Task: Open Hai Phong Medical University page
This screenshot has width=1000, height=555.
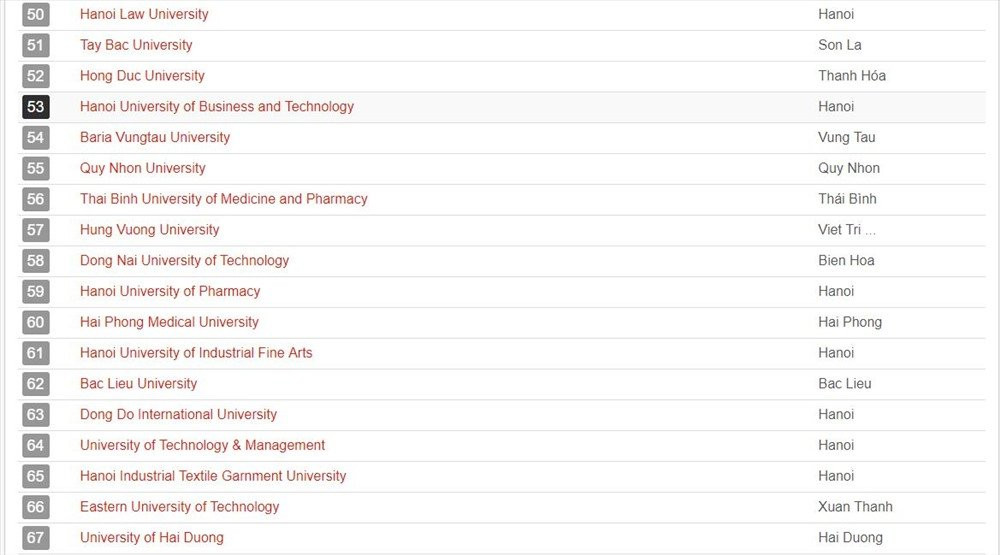Action: point(169,322)
